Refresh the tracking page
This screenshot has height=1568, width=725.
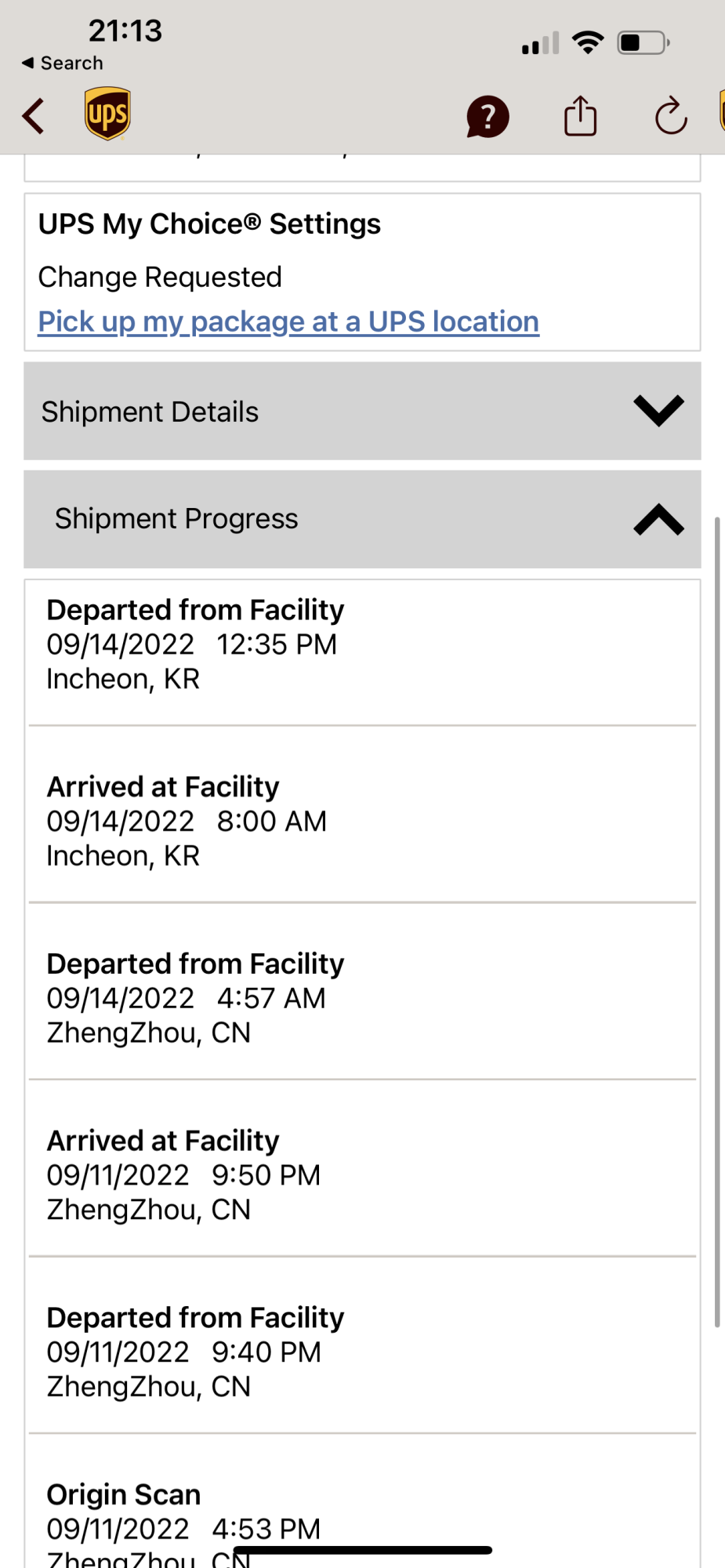[x=671, y=116]
